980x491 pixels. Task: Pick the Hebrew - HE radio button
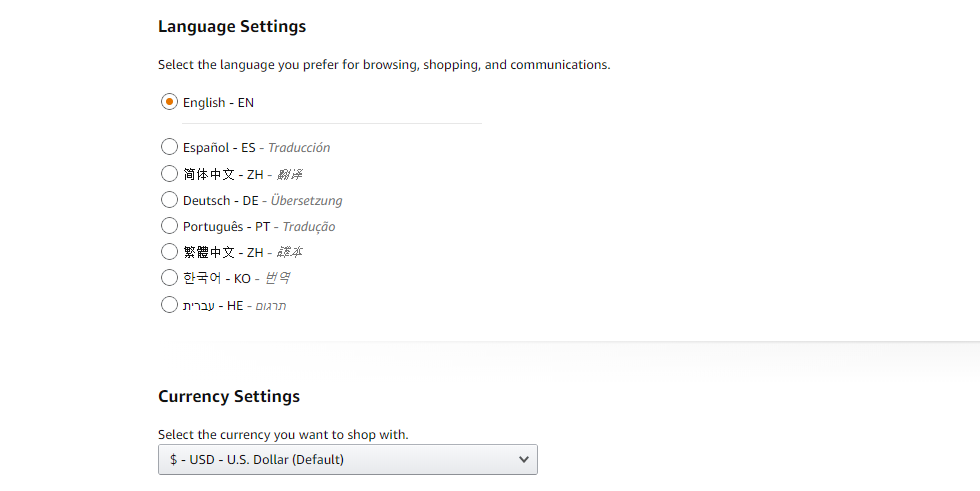click(x=169, y=305)
